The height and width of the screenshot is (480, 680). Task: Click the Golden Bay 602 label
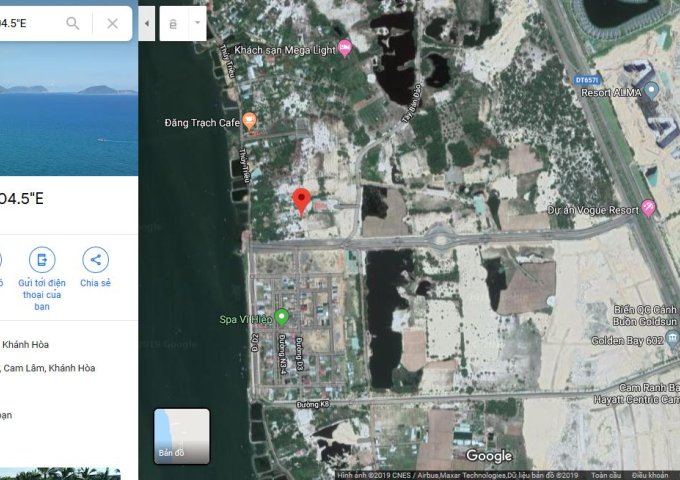pyautogui.click(x=627, y=340)
